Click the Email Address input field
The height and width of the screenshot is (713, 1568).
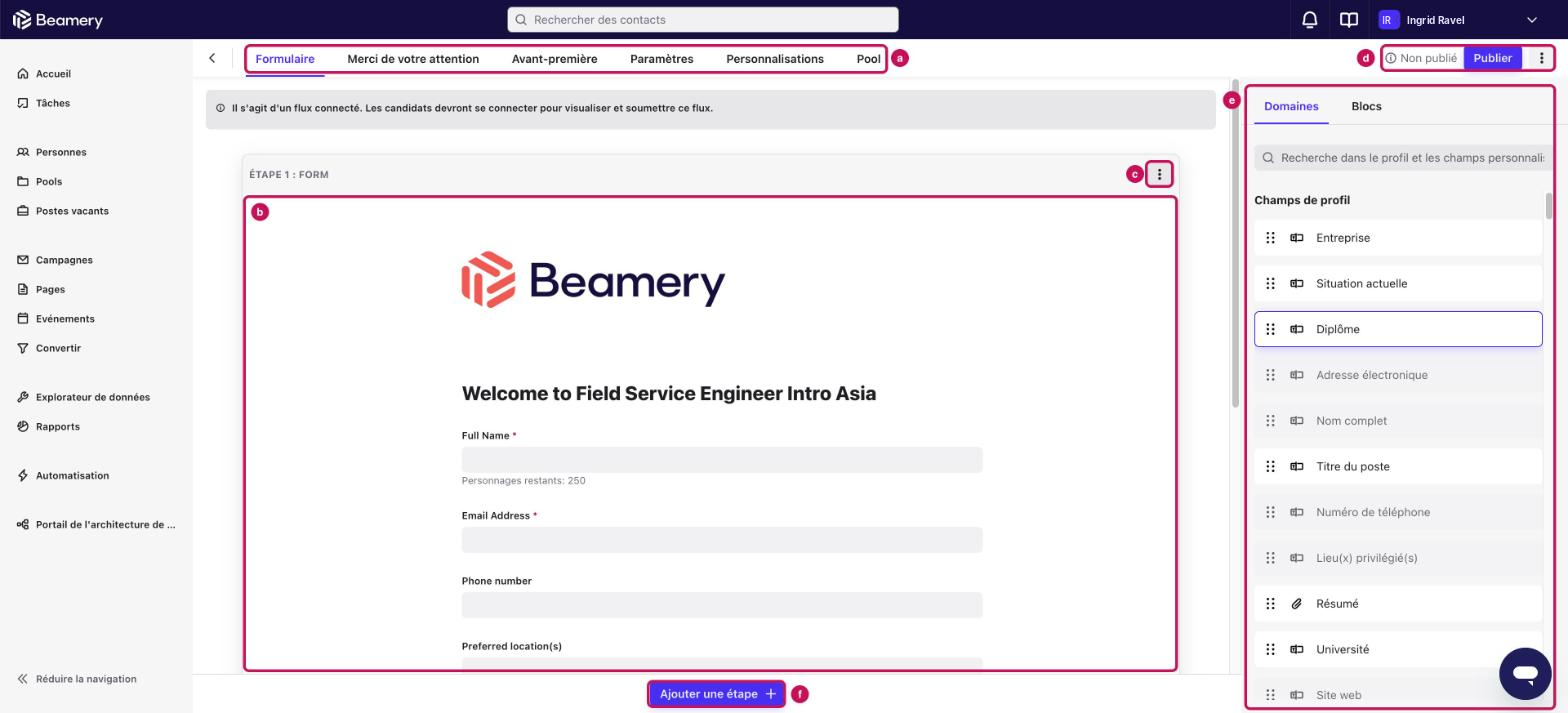722,540
